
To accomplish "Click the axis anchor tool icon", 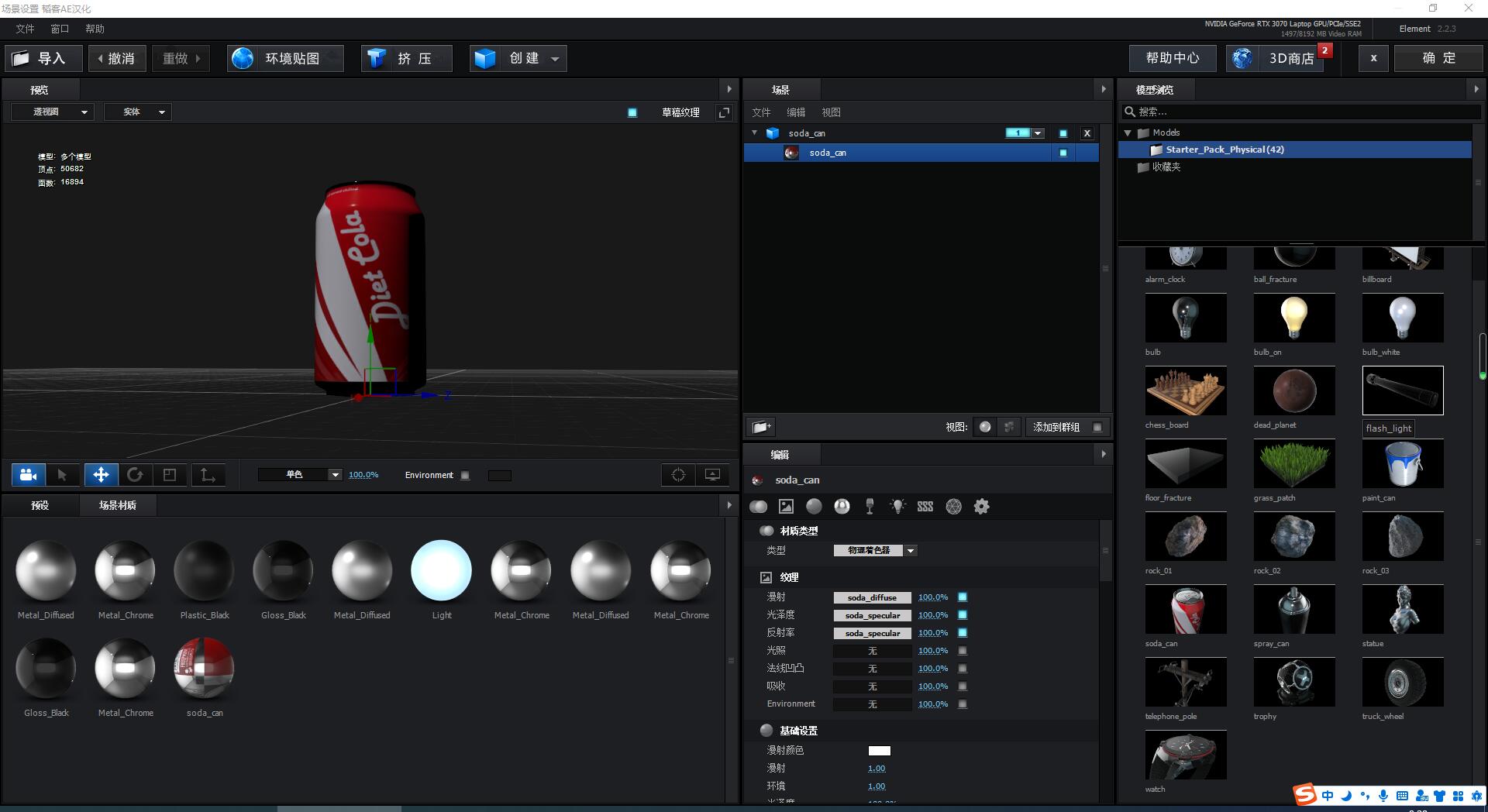I will pyautogui.click(x=208, y=475).
